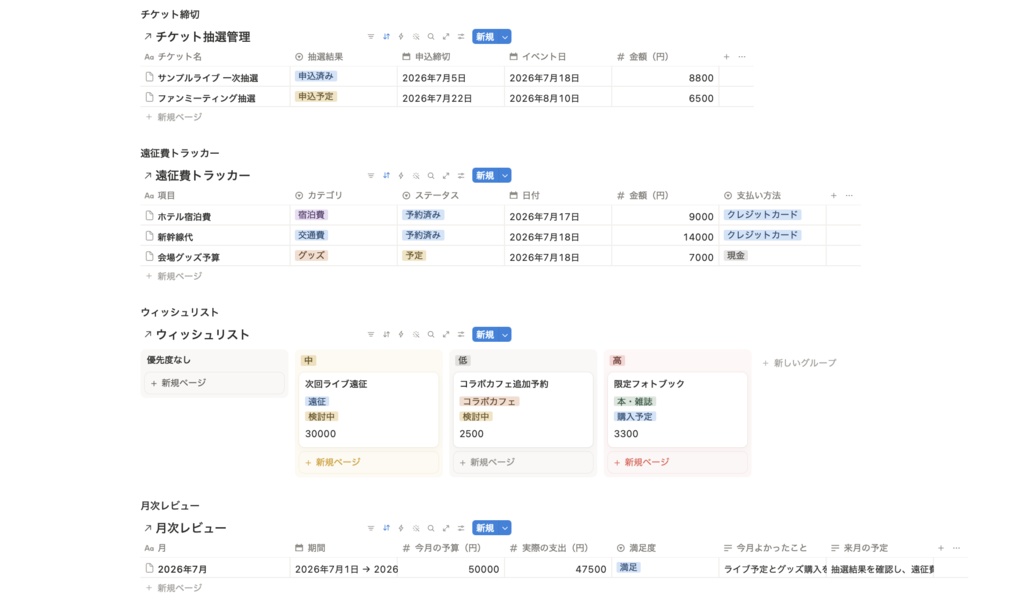The height and width of the screenshot is (615, 1024).
Task: Open view settings for チケット抽選管理
Action: point(461,37)
